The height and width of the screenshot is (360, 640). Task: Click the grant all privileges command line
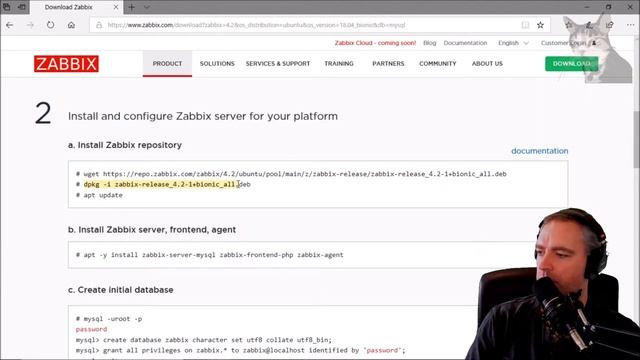(240, 350)
